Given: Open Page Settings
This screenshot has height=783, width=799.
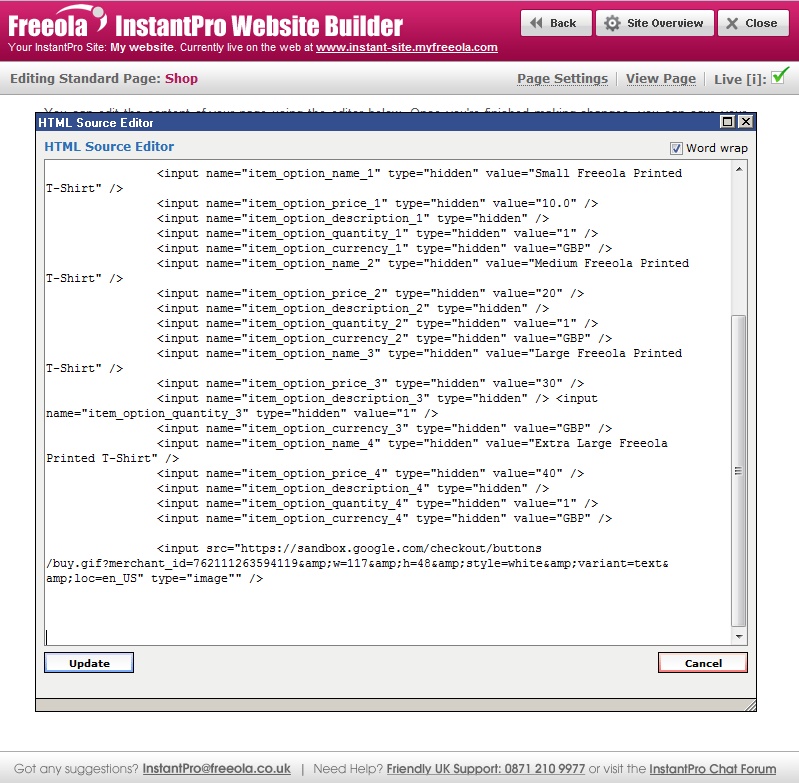Looking at the screenshot, I should 562,78.
